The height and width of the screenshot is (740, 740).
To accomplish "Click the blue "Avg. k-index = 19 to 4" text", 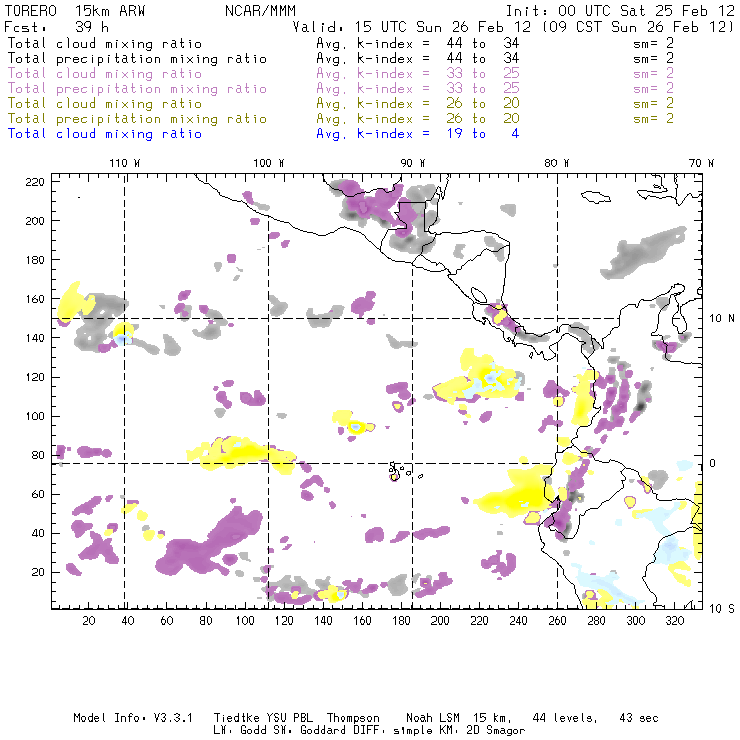I will point(418,134).
